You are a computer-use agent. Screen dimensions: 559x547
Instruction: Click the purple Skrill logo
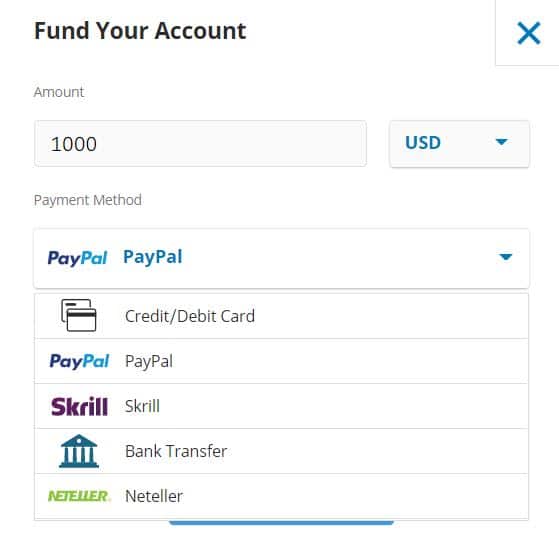79,406
